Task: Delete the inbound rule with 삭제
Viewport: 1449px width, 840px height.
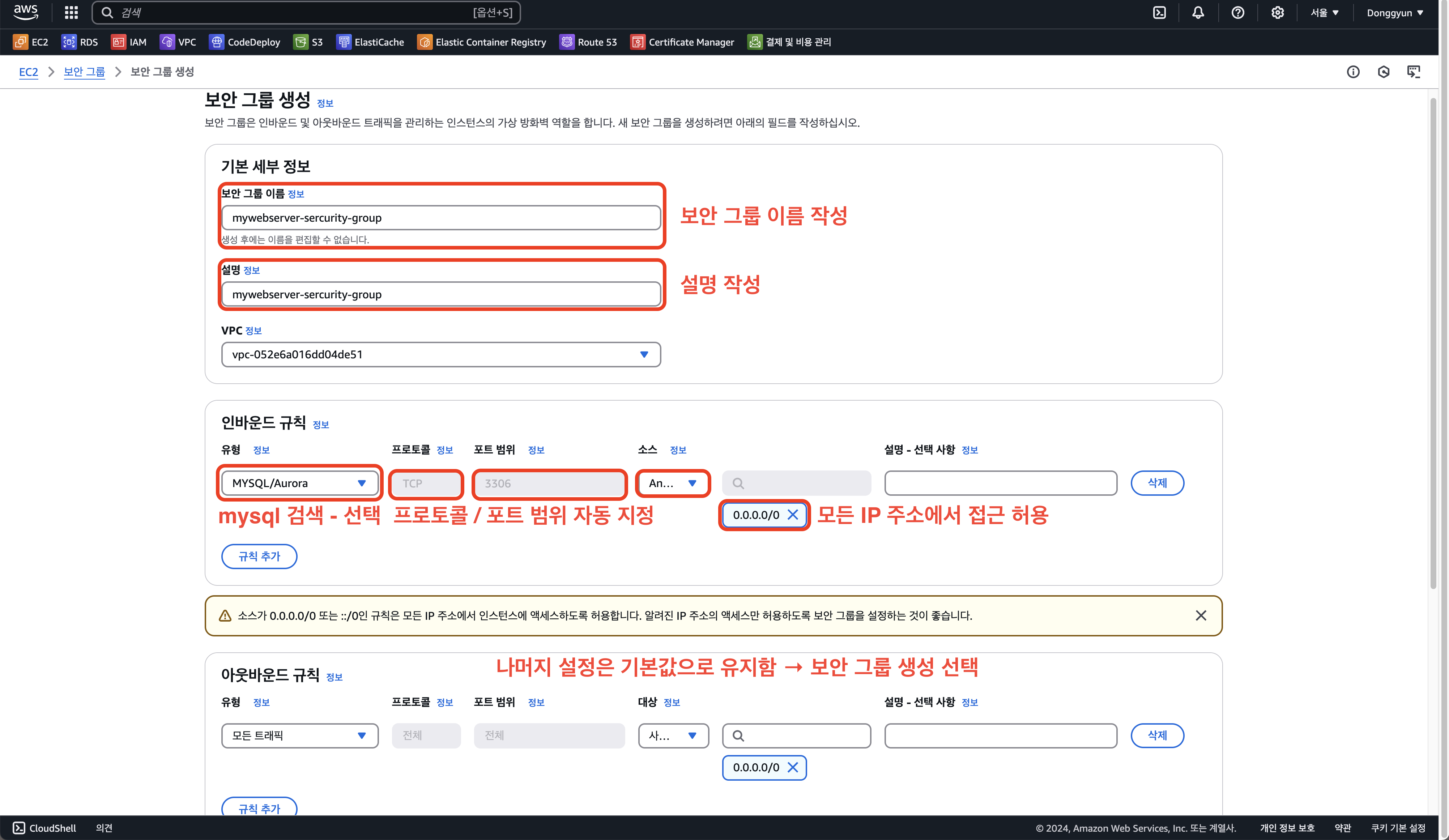Action: [x=1157, y=483]
